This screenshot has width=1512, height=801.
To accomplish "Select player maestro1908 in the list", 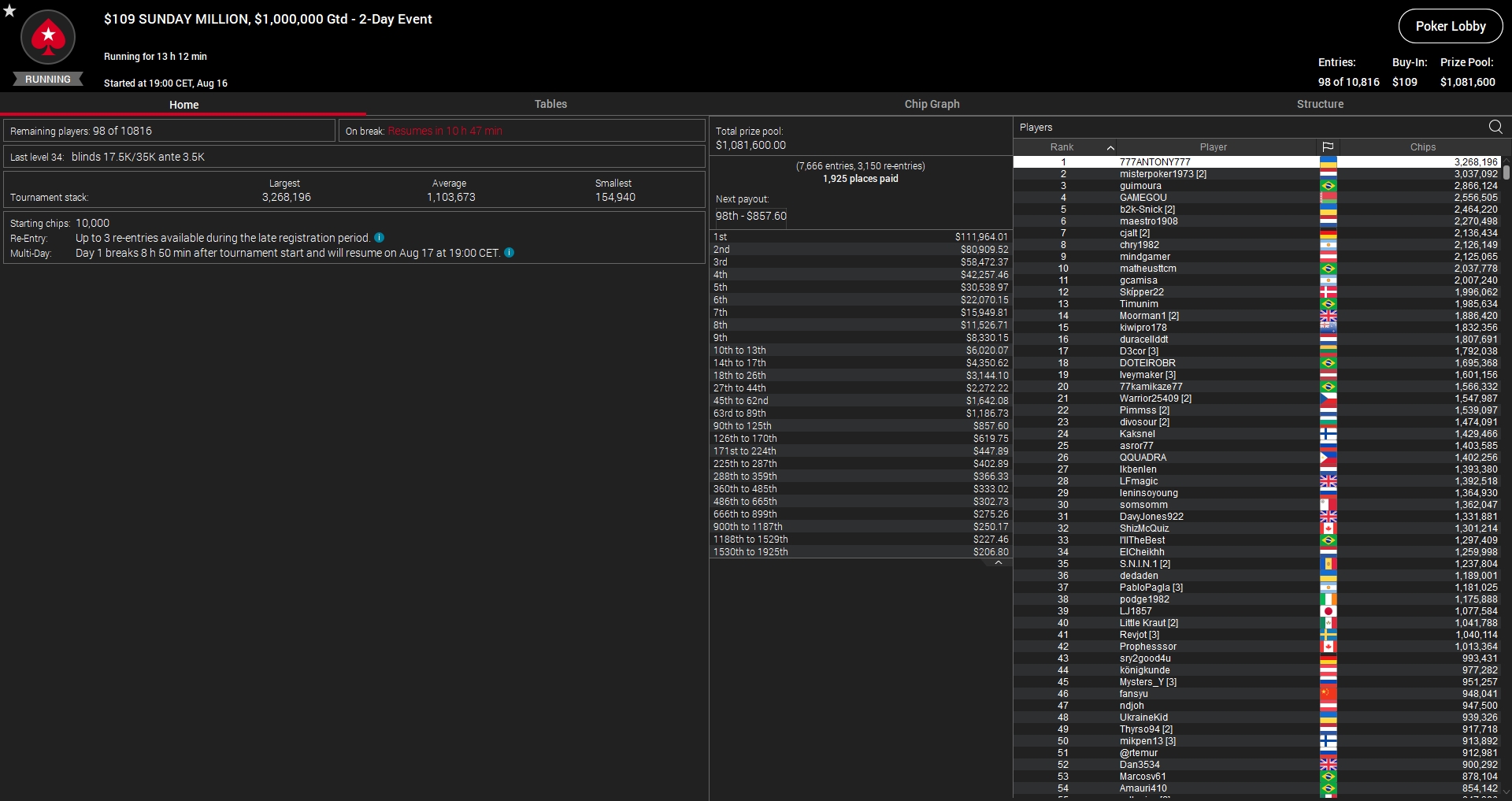I will [1257, 221].
